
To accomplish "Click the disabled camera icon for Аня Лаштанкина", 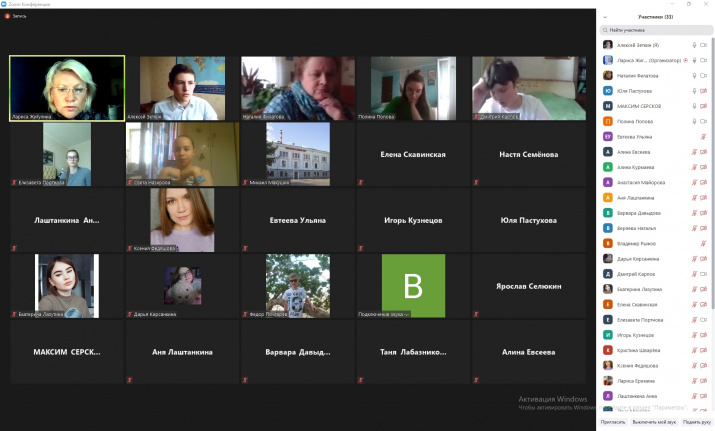I will pyautogui.click(x=704, y=198).
